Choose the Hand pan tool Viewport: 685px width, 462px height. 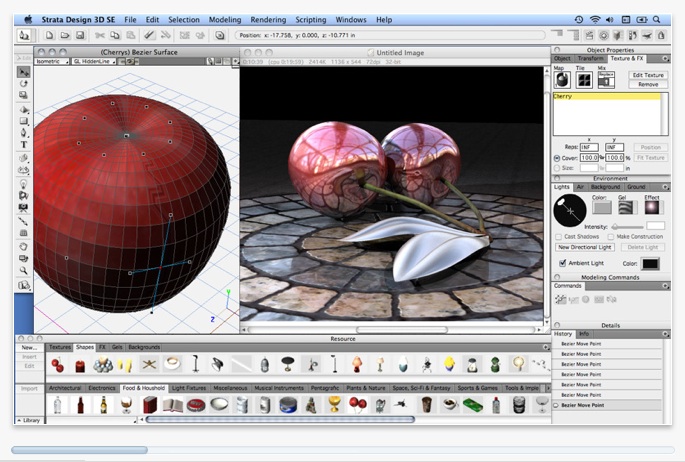pos(23,246)
